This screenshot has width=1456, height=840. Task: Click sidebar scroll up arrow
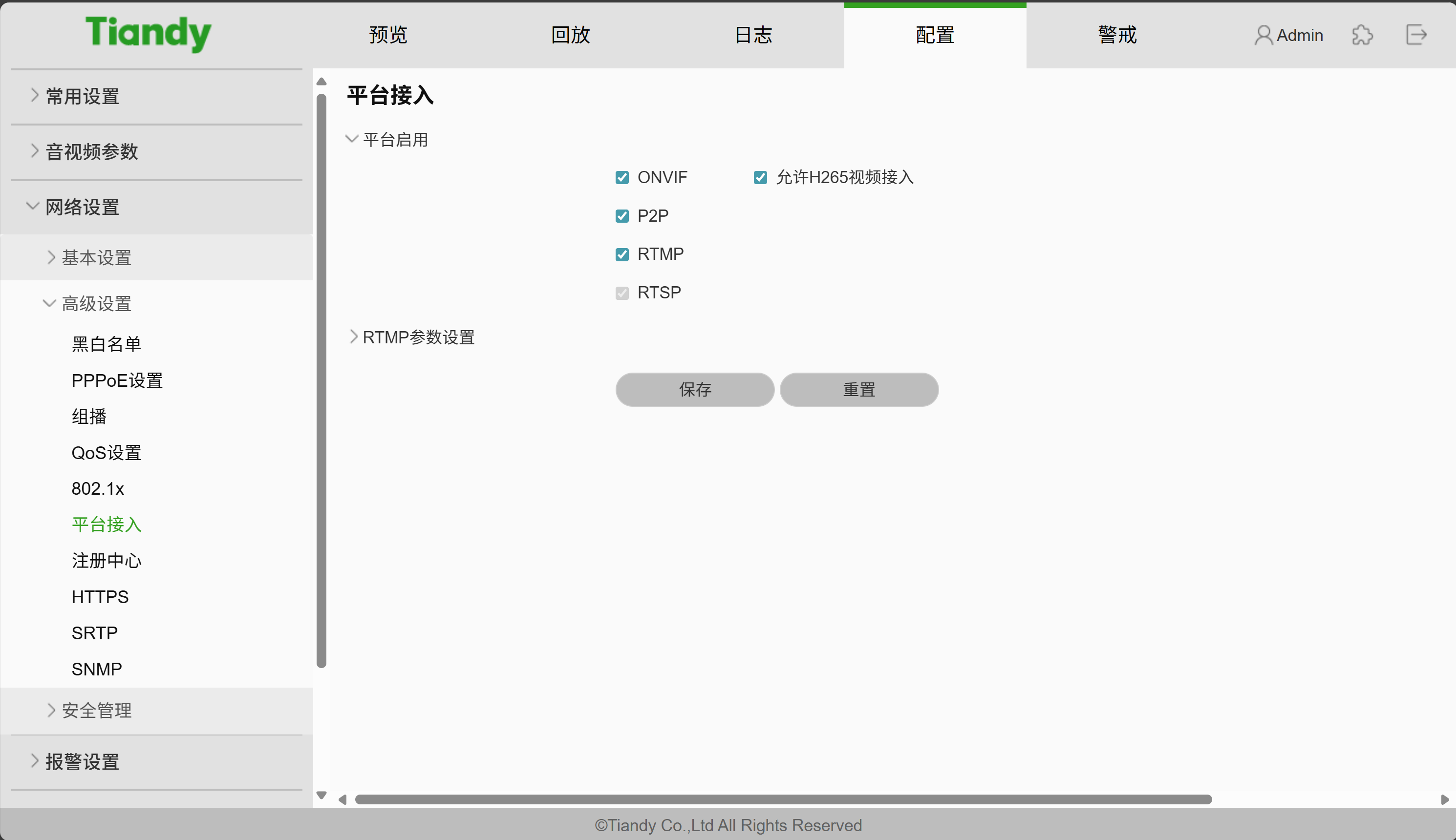coord(321,82)
